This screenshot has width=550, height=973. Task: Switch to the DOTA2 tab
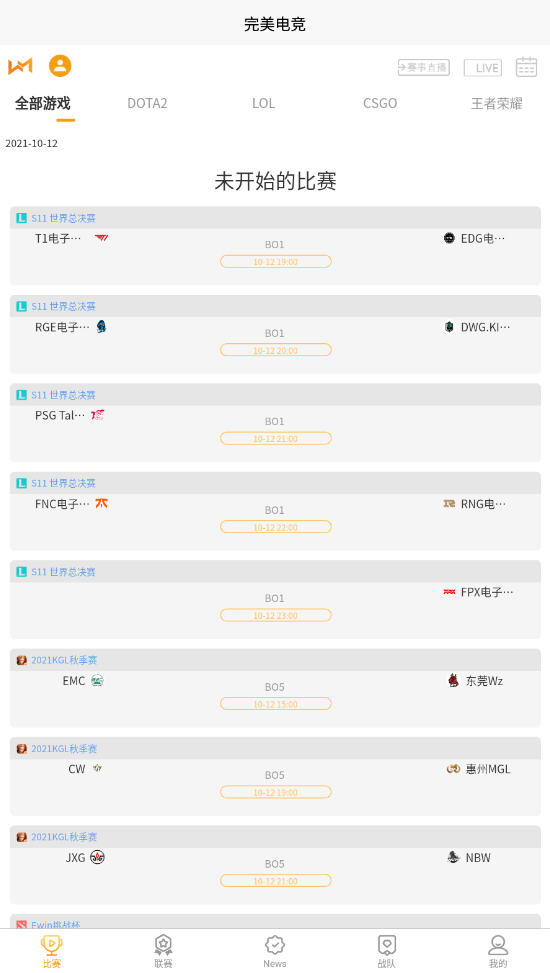pyautogui.click(x=147, y=103)
